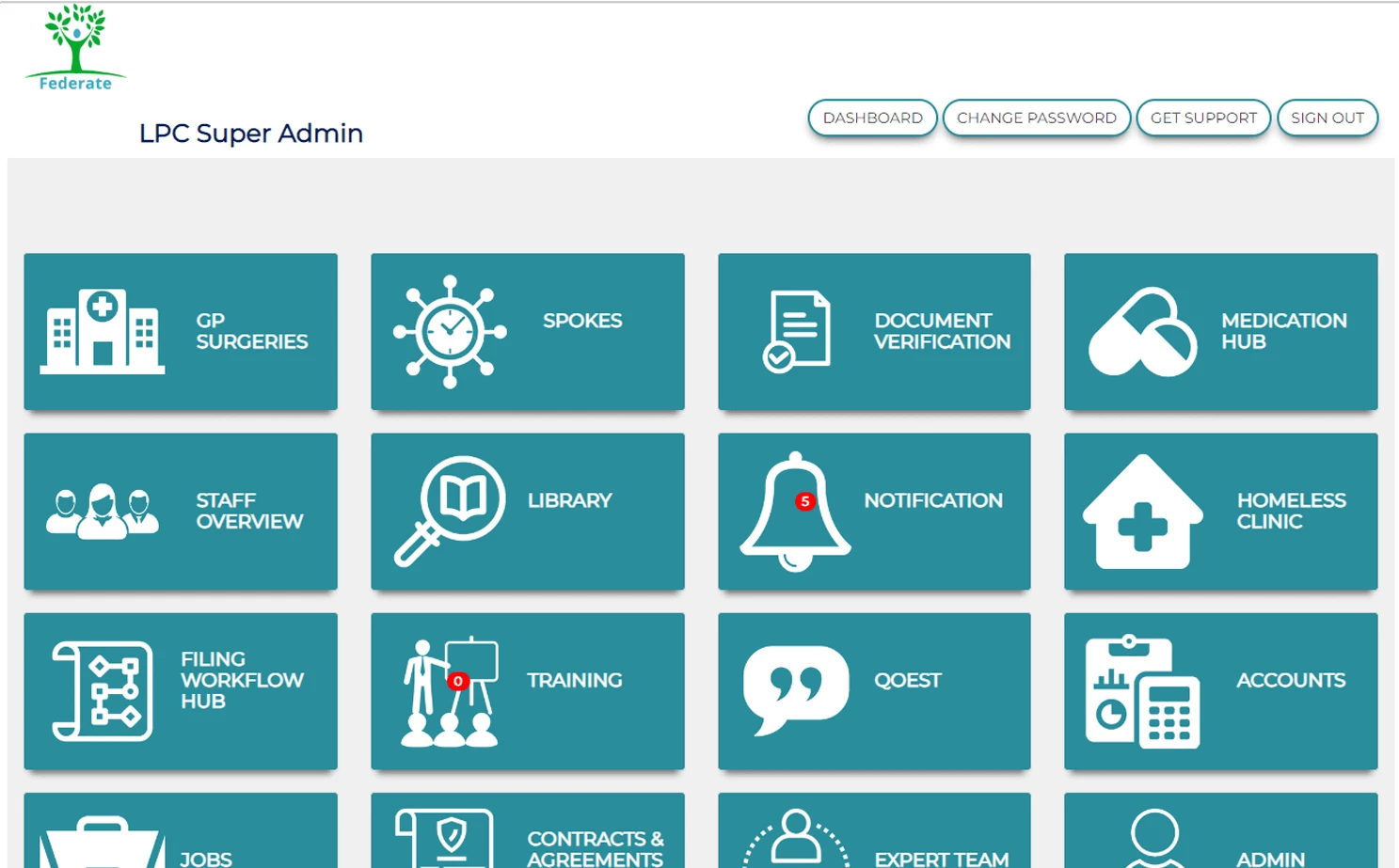Open the Filing Workflow Hub
The image size is (1399, 868).
181,690
